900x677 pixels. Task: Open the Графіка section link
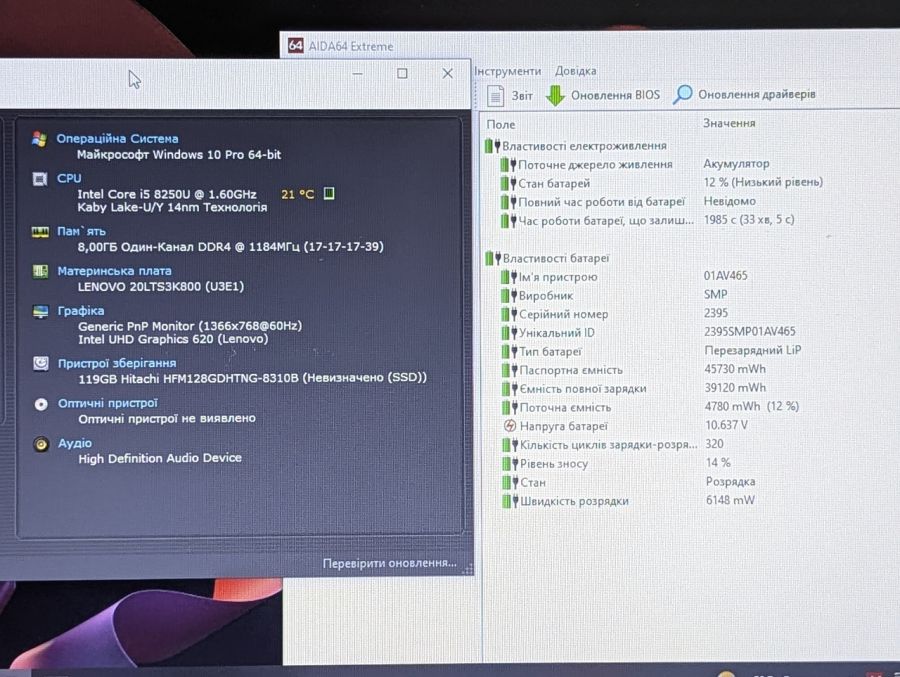pos(81,310)
